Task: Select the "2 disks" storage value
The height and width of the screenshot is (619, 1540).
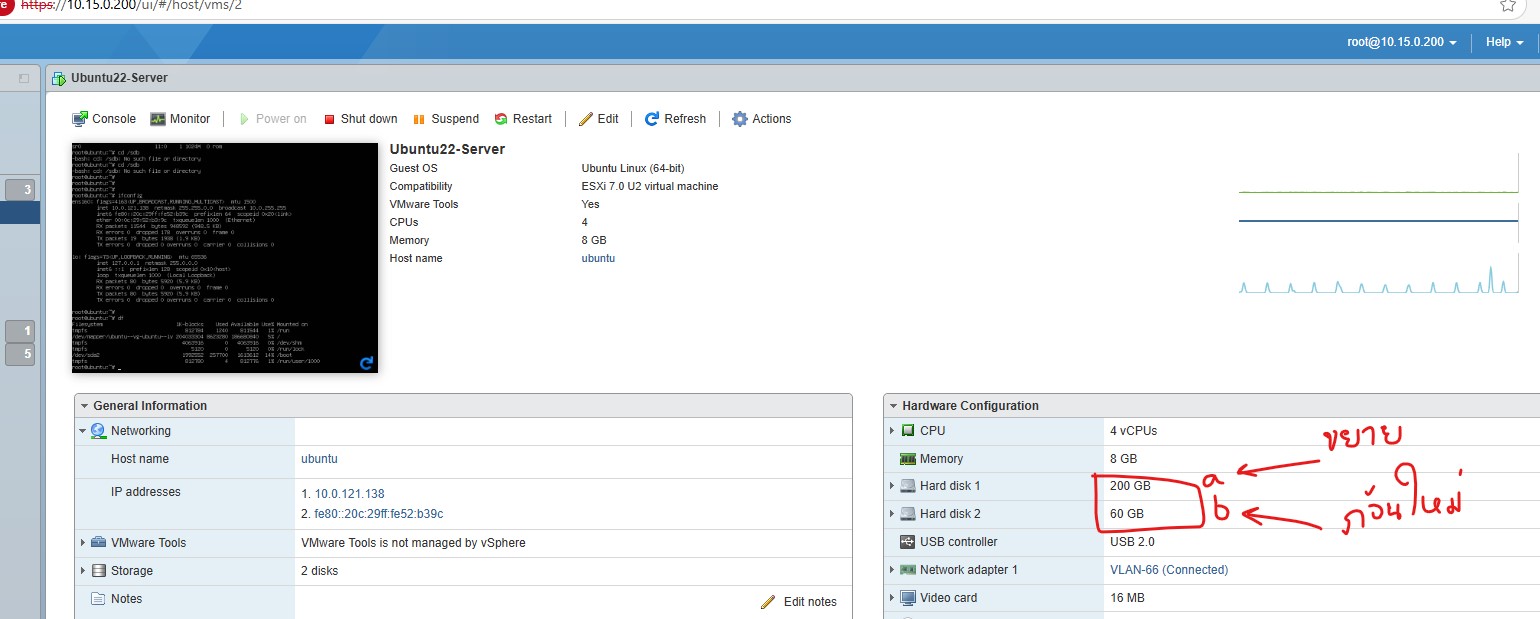Action: coord(320,571)
